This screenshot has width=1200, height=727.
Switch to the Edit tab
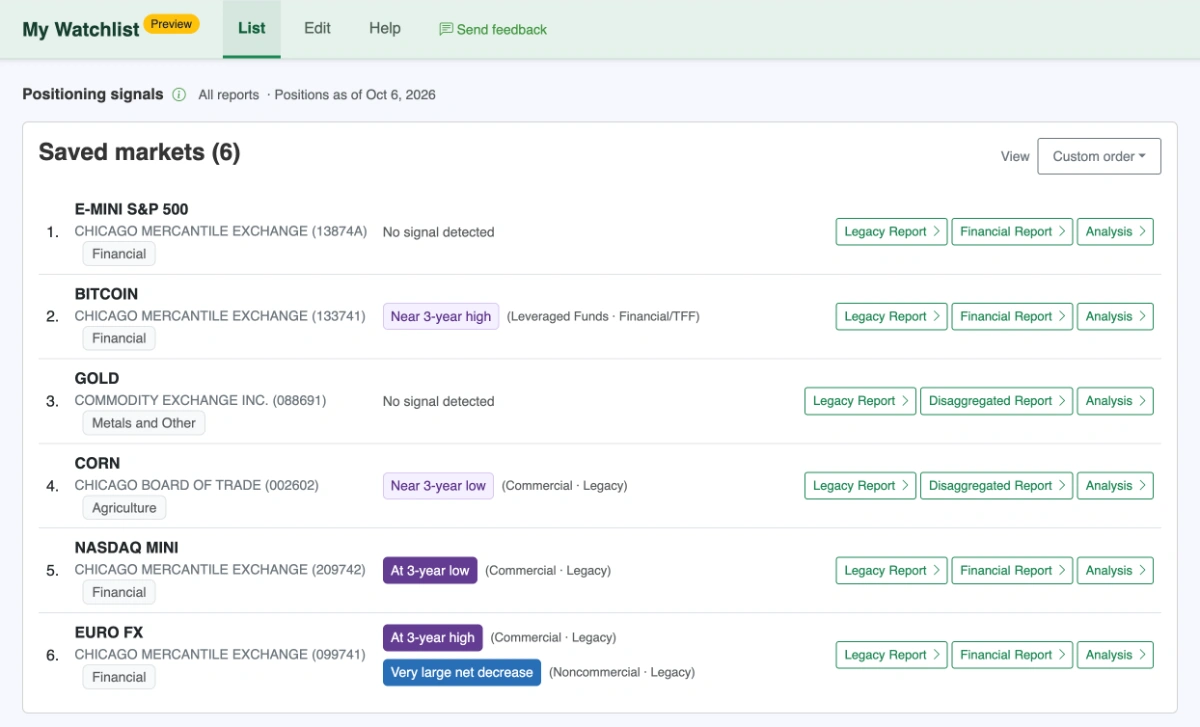(x=317, y=28)
